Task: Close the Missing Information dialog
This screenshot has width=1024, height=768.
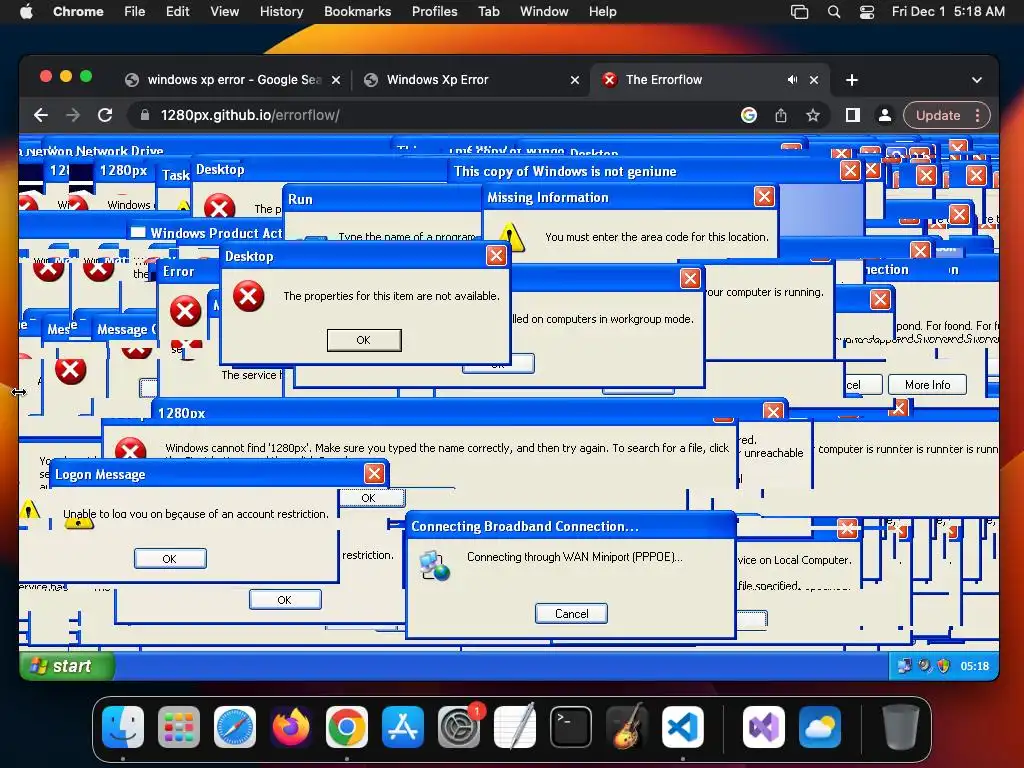Action: (764, 197)
